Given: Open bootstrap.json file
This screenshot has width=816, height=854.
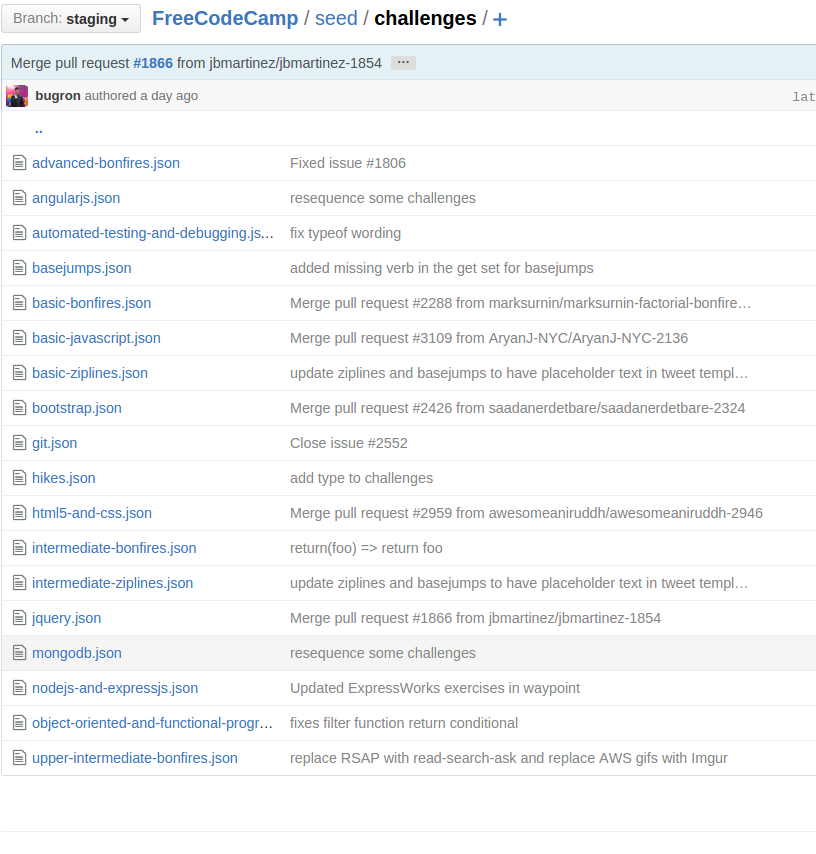Looking at the screenshot, I should pyautogui.click(x=77, y=408).
